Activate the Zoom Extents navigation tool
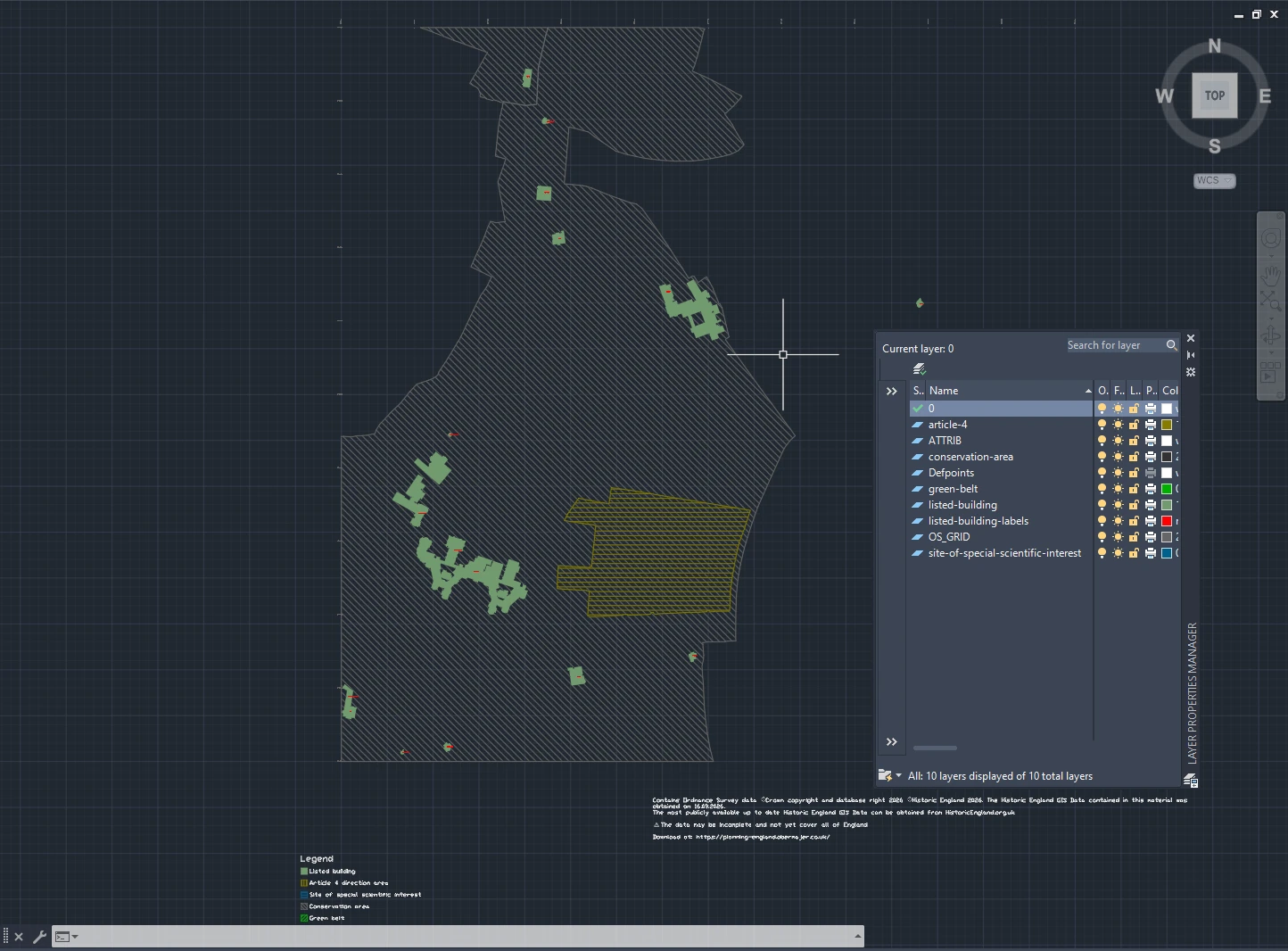Viewport: 1288px width, 951px height. point(1271,302)
